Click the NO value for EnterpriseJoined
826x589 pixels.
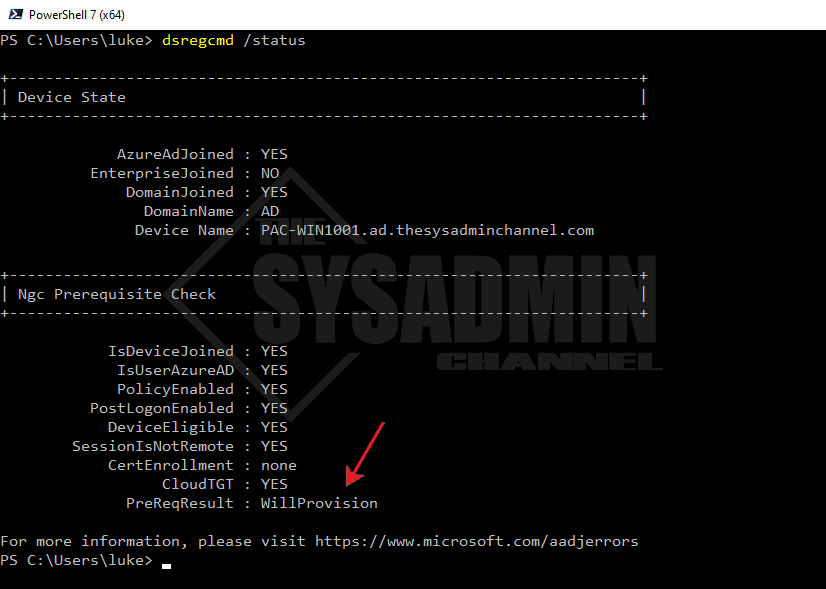tap(270, 173)
